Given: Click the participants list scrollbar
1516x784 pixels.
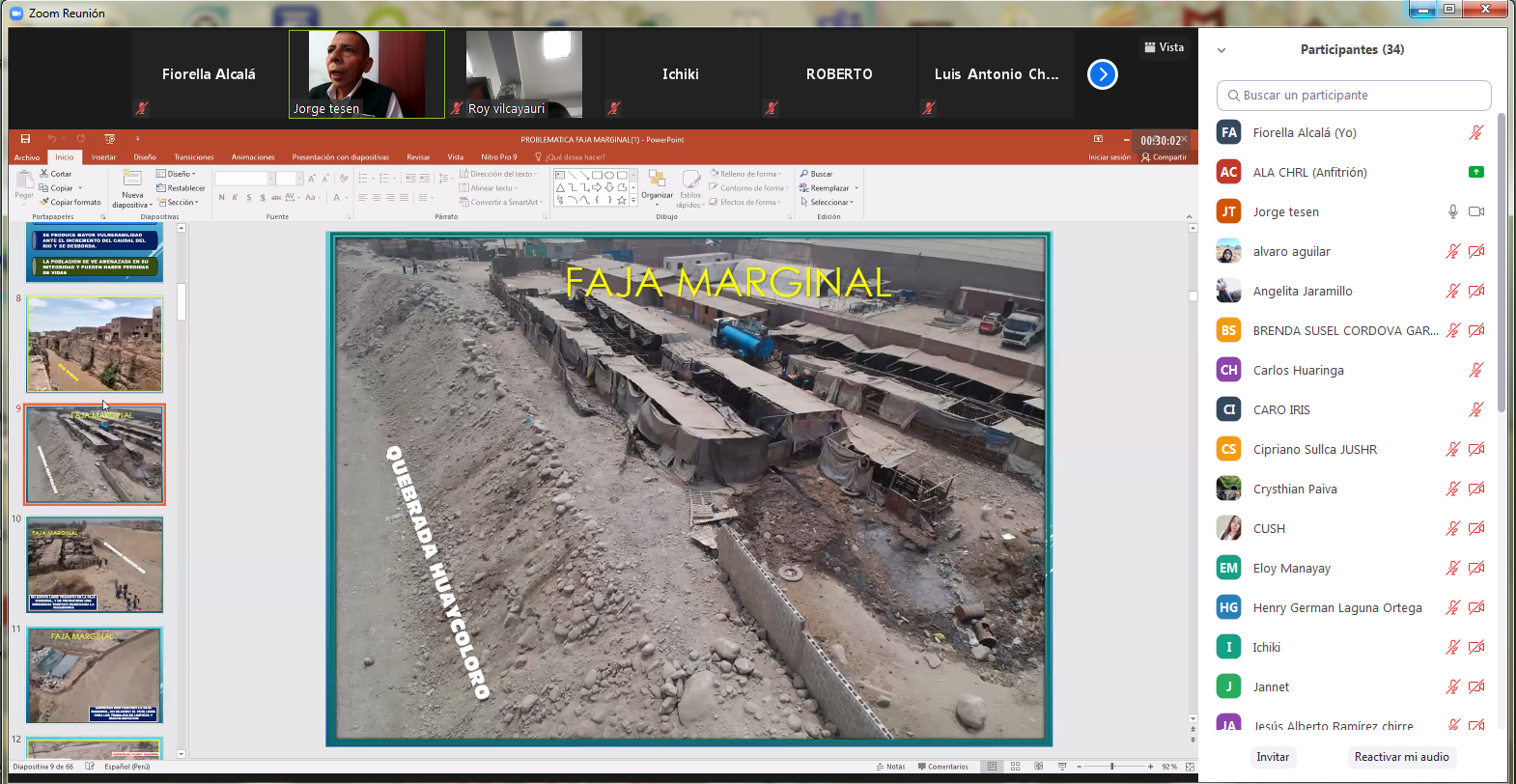Looking at the screenshot, I should [x=1502, y=263].
